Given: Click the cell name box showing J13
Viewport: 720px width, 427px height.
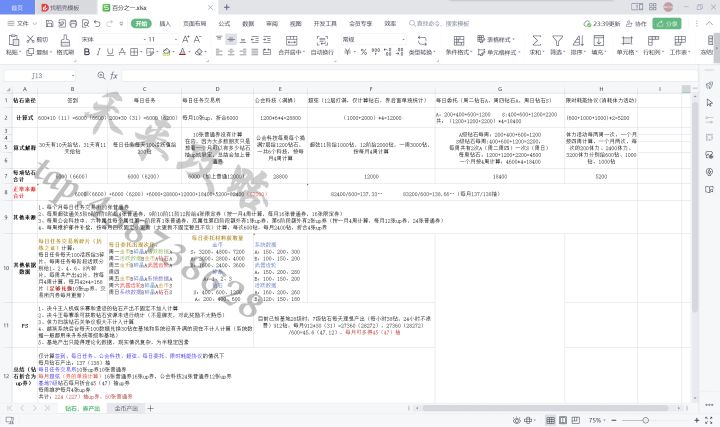Looking at the screenshot, I should 40,75.
